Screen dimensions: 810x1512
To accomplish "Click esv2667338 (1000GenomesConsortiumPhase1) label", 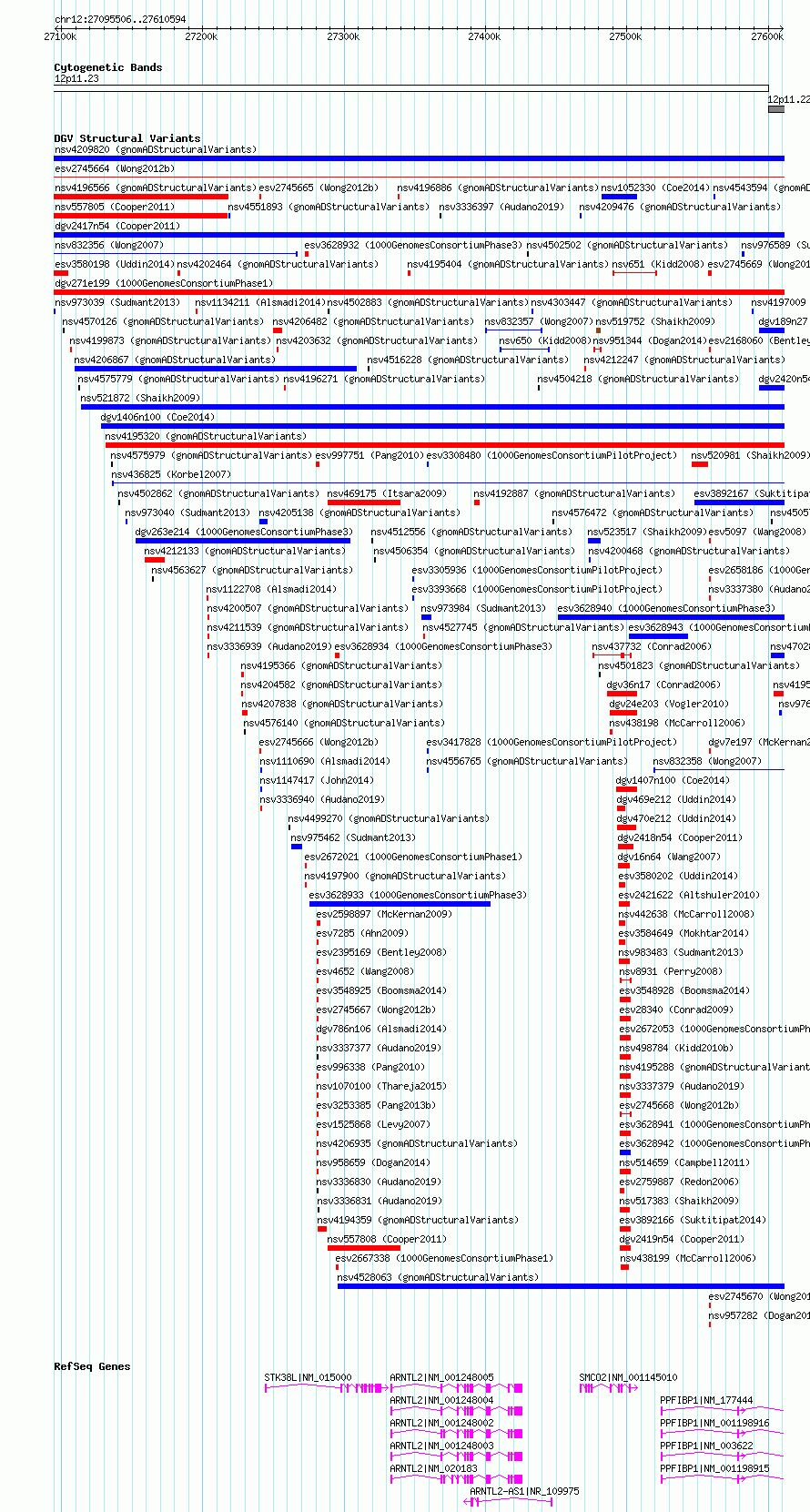I will point(444,1258).
